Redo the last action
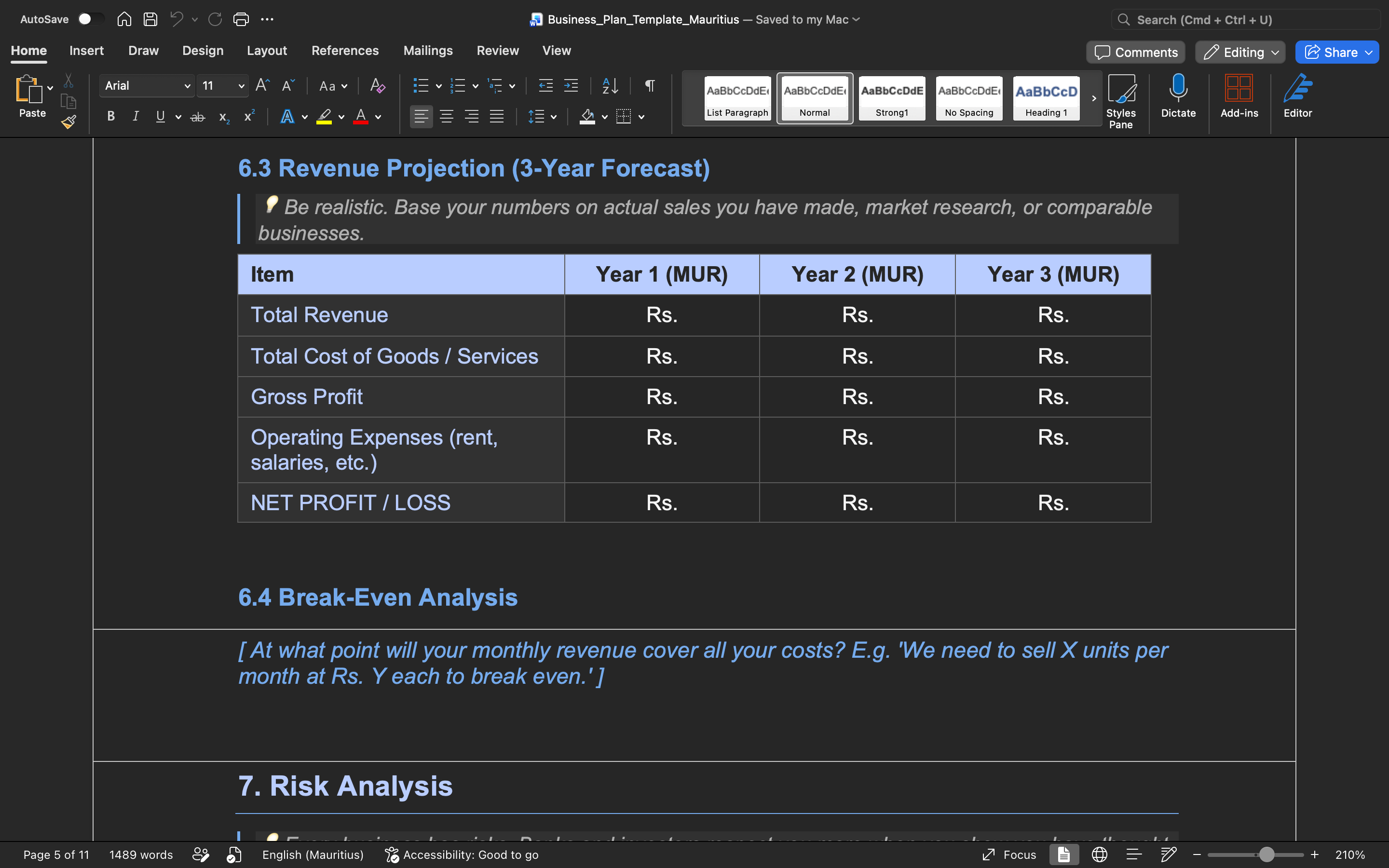The width and height of the screenshot is (1389, 868). [215, 19]
